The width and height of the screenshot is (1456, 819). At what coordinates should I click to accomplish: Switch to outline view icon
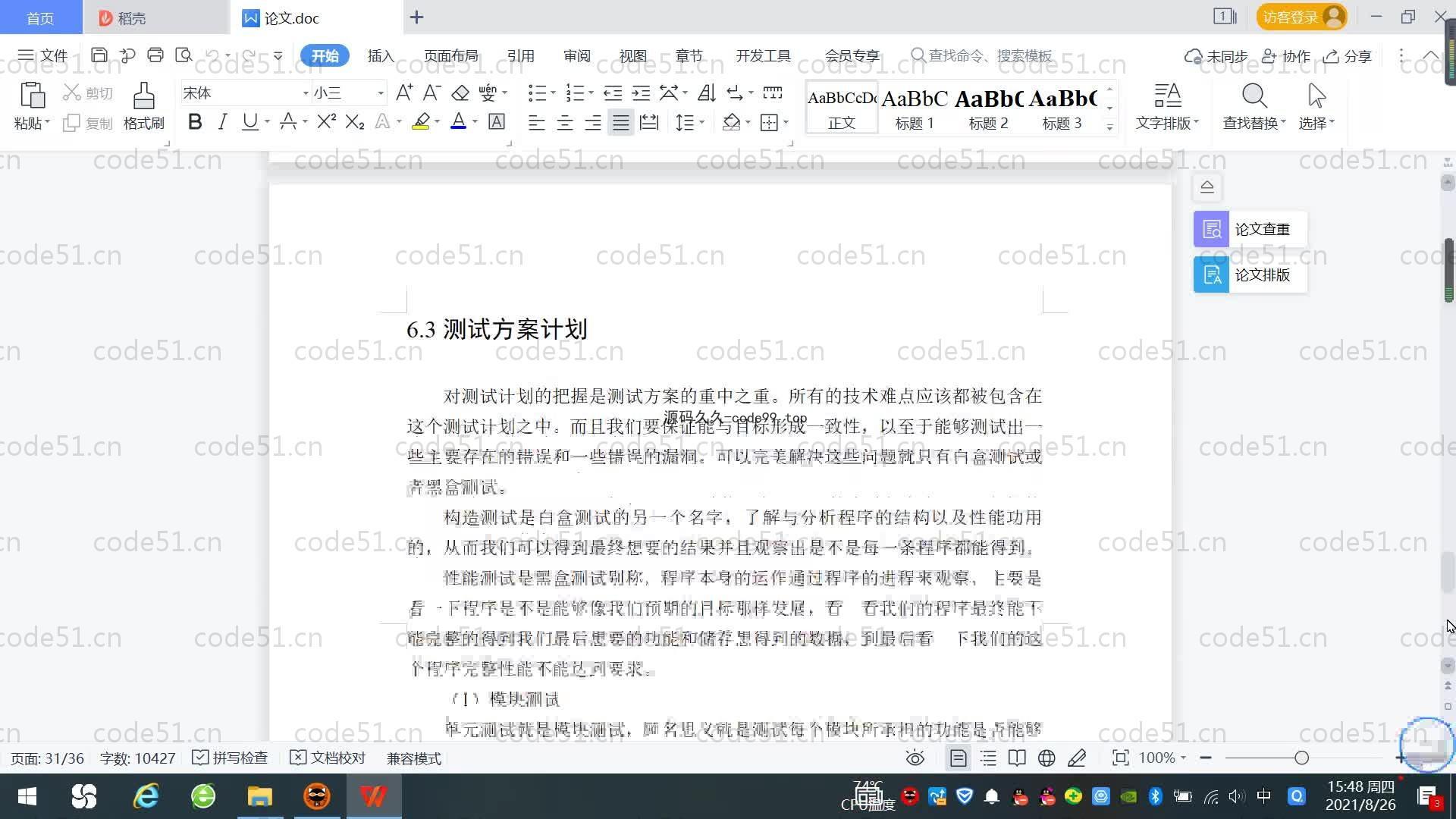point(988,758)
